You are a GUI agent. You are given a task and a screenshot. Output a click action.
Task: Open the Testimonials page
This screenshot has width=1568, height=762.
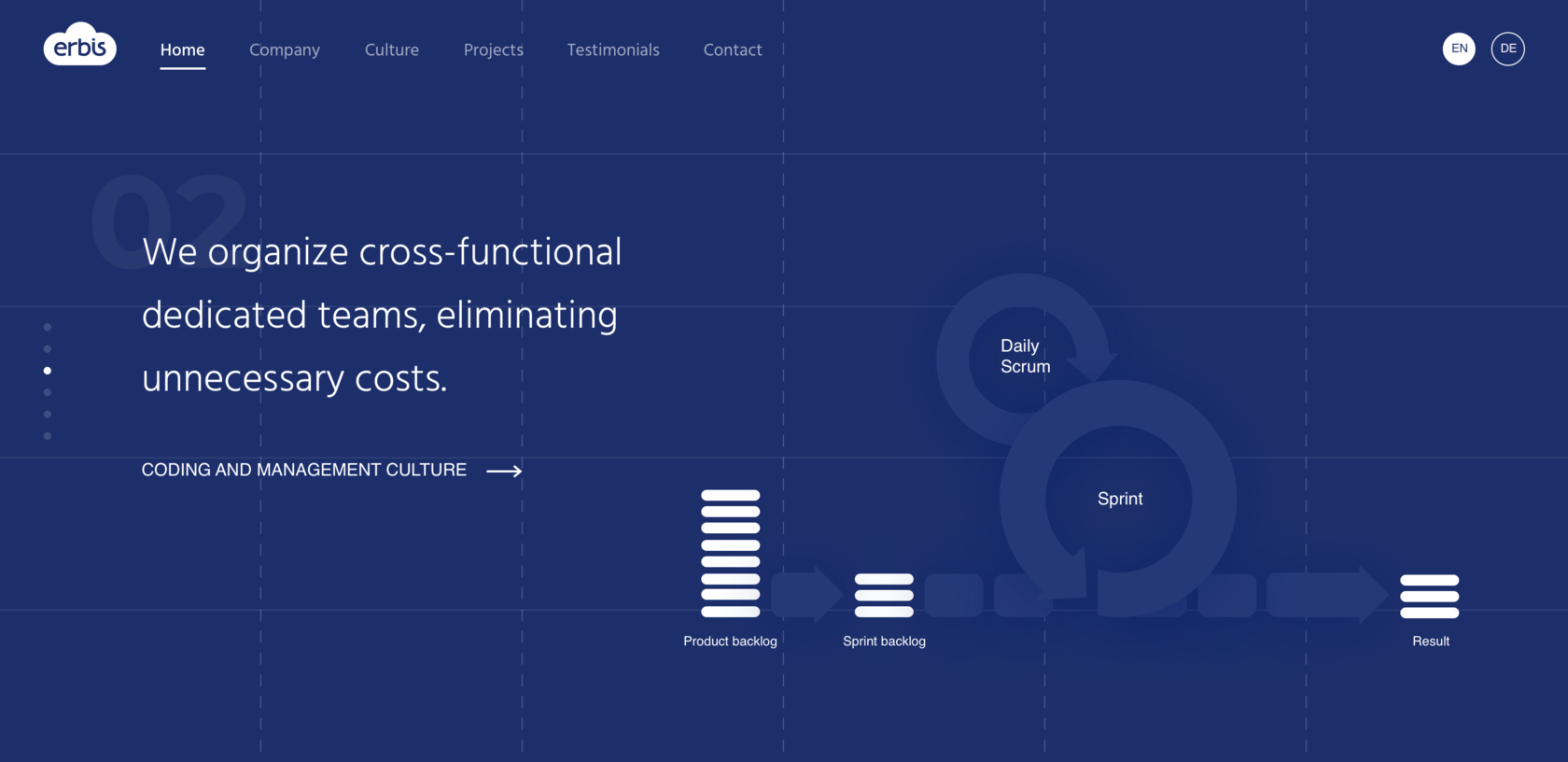[613, 50]
